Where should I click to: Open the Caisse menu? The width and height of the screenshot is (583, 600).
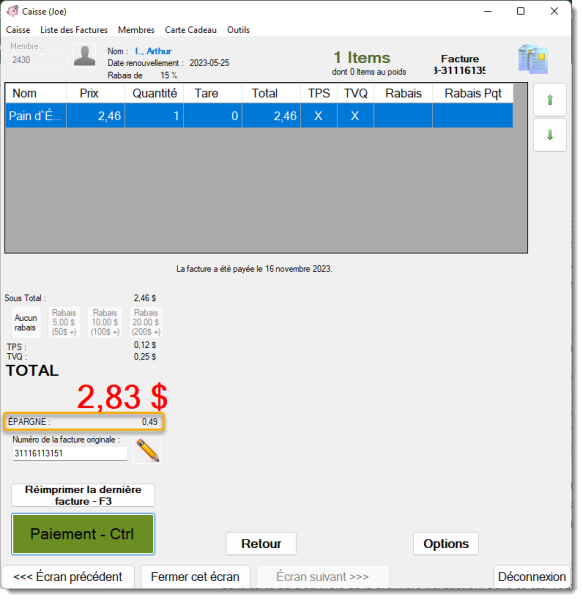(18, 30)
